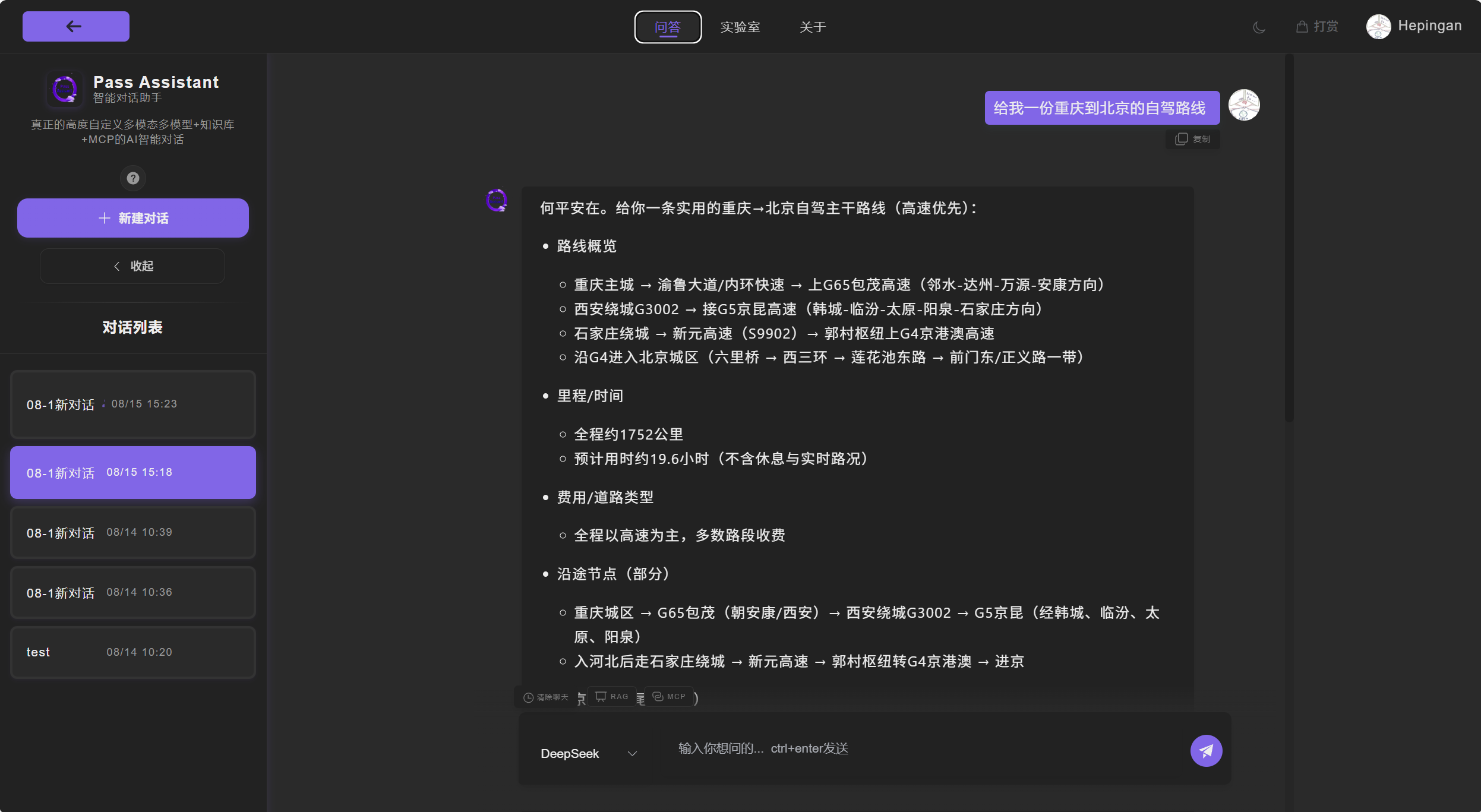Copy the user message with 复制
Viewport: 1481px width, 812px height.
[x=1193, y=139]
